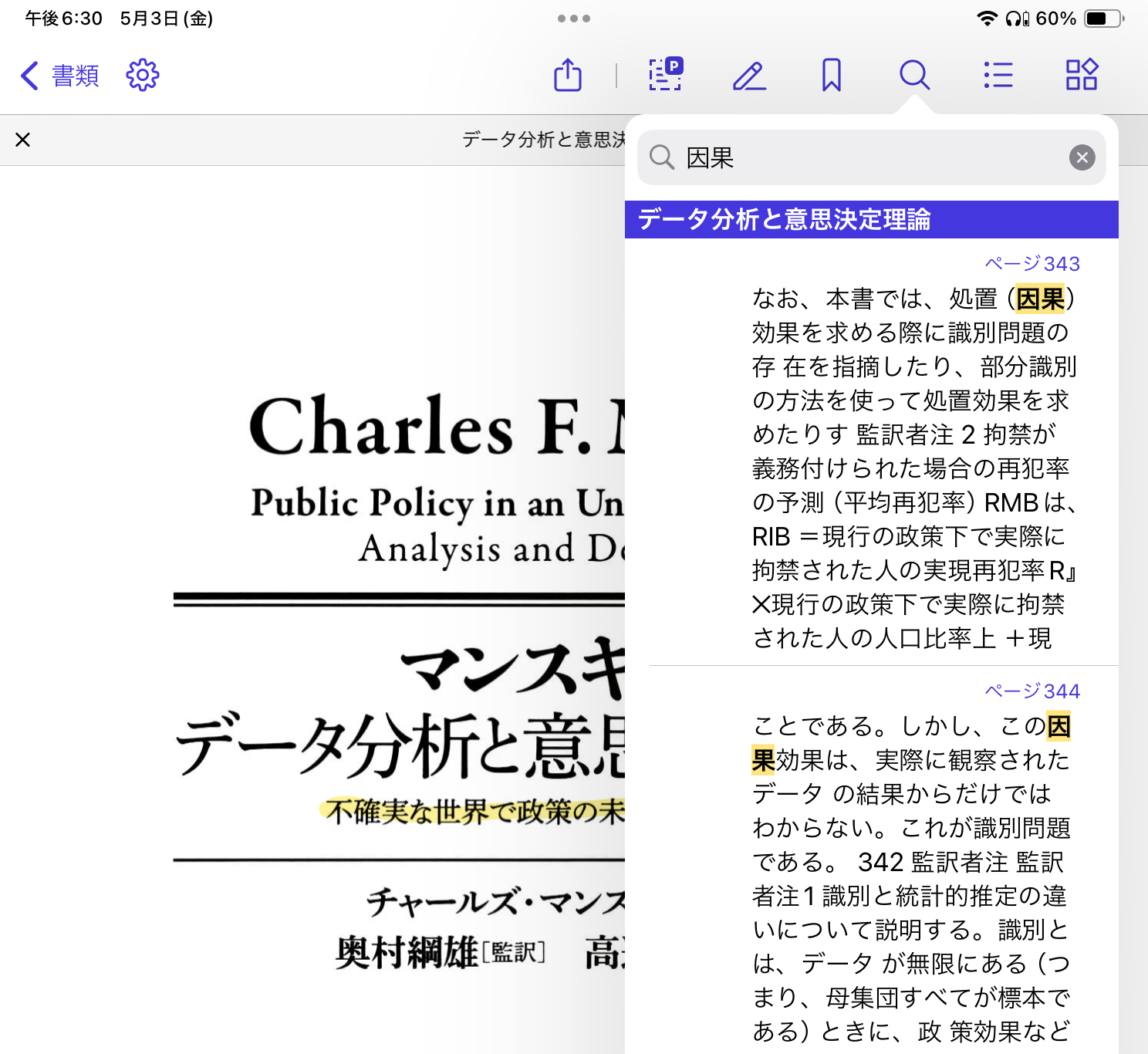The image size is (1148, 1054).
Task: Close the document tab with X
Action: [23, 140]
